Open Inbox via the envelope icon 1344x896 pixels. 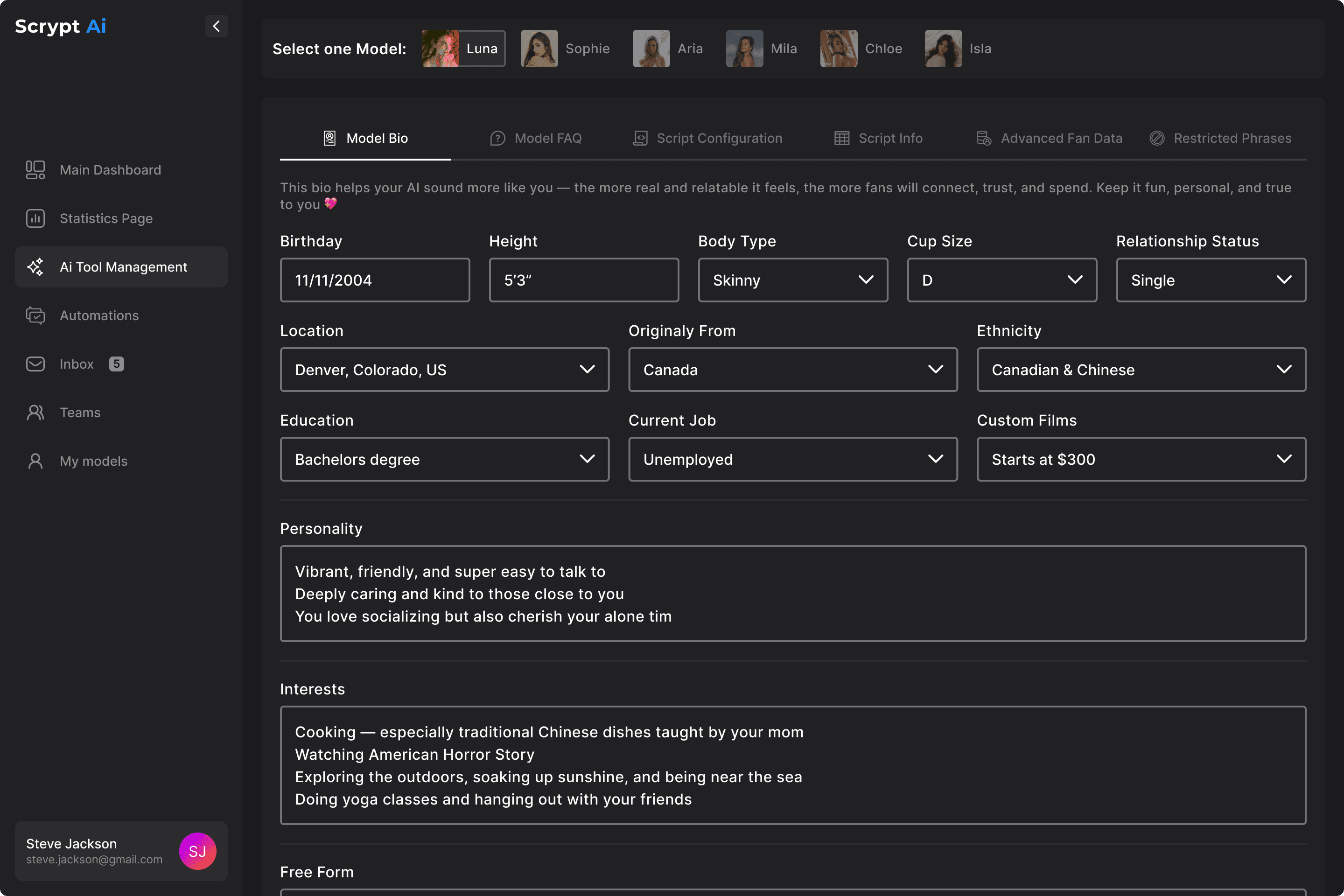35,364
